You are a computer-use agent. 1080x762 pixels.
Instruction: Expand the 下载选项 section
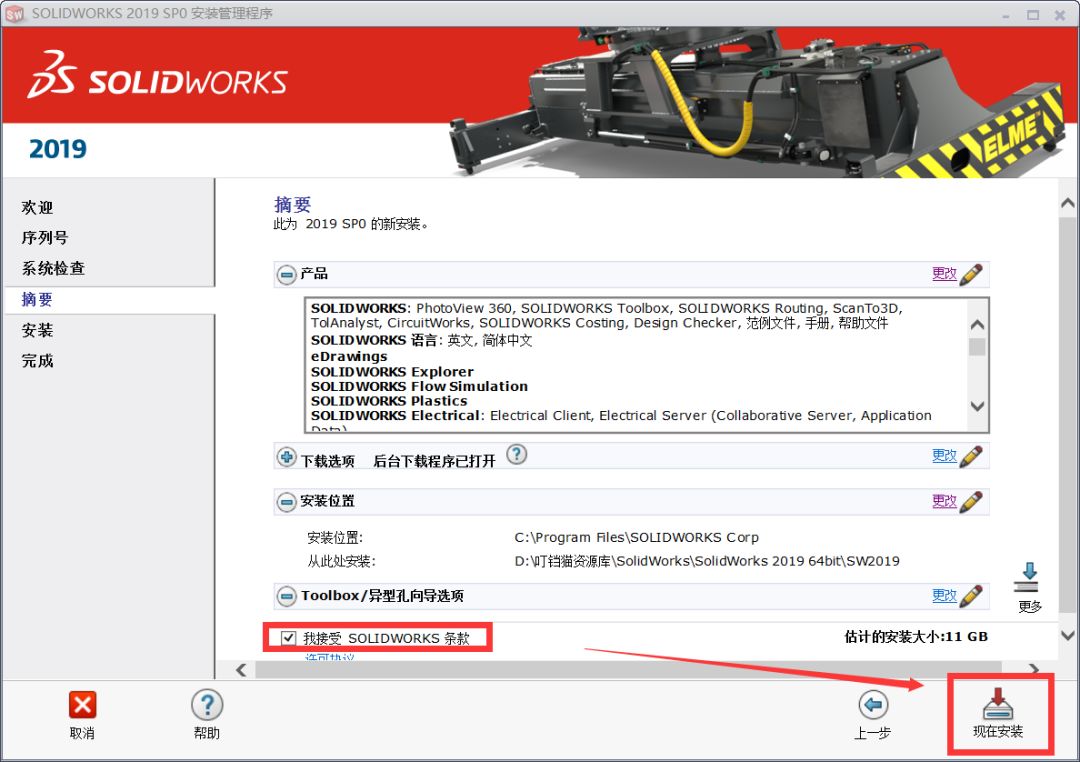point(287,457)
